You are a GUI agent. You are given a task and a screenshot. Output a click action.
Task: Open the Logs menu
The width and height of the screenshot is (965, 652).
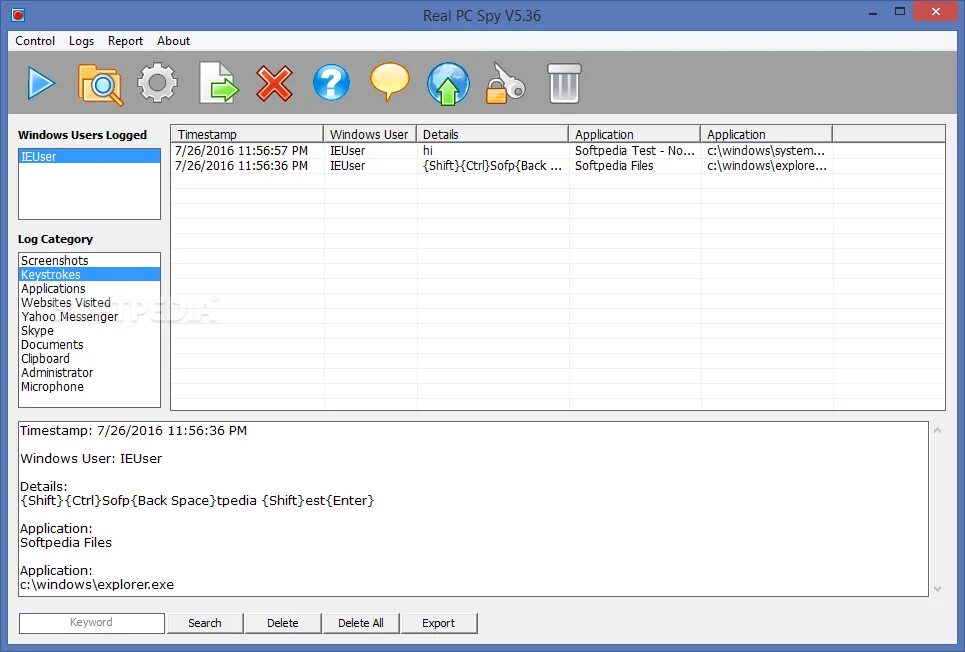point(81,41)
